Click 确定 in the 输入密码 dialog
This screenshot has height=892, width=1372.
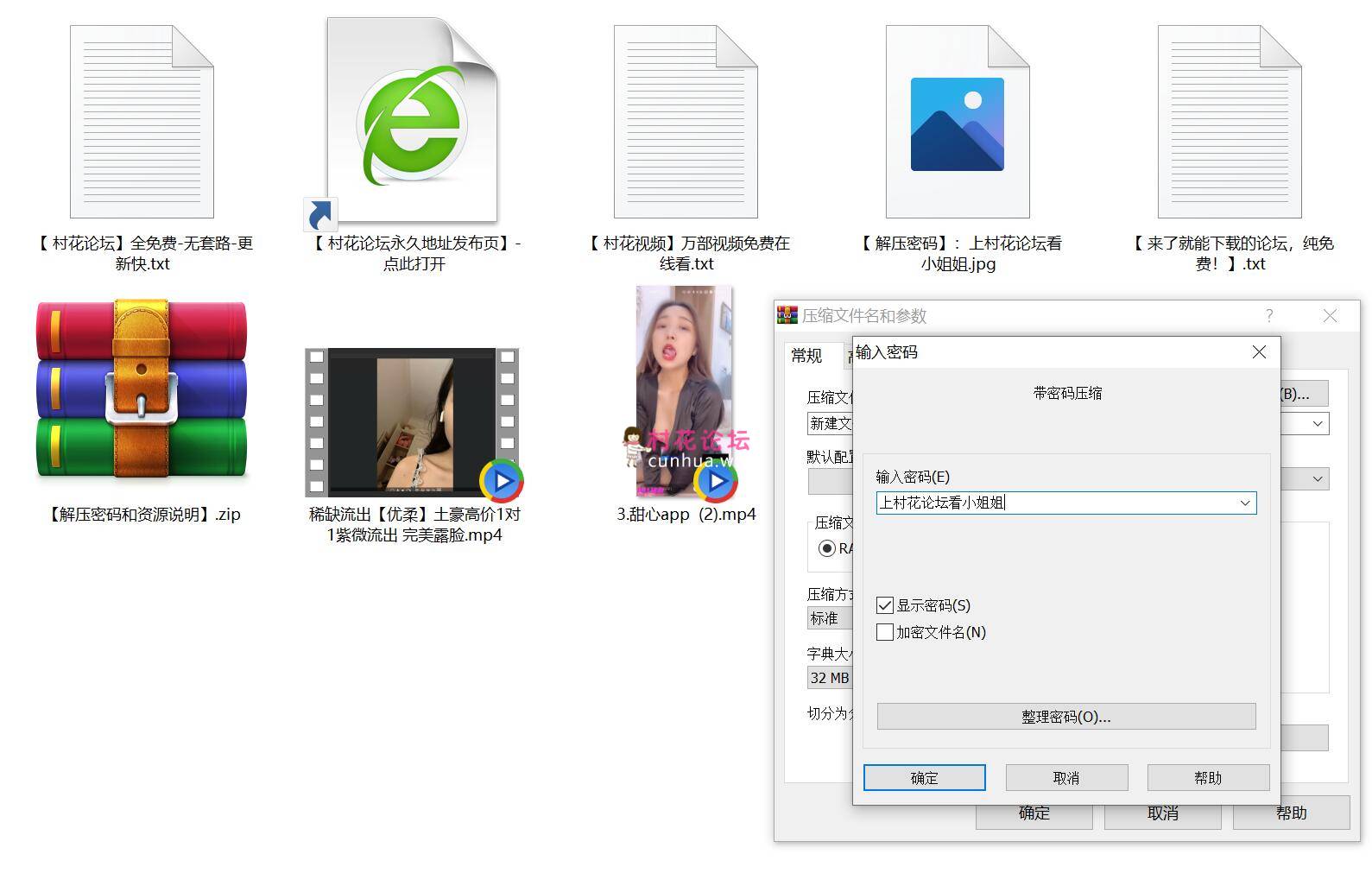click(x=924, y=778)
